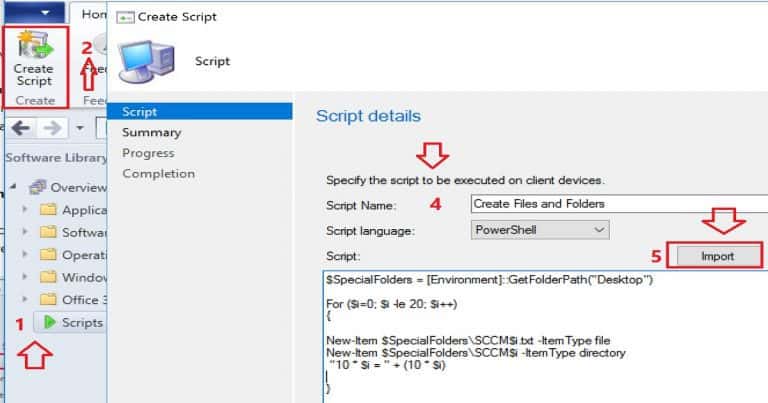Expand the Office 3... folder node

coord(24,299)
